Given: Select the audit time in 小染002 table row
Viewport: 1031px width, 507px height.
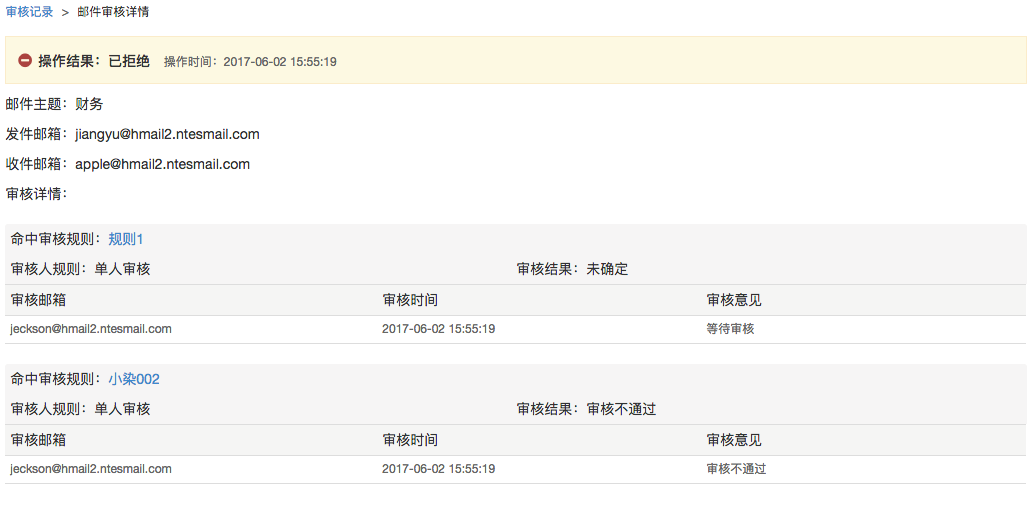Looking at the screenshot, I should pyautogui.click(x=438, y=469).
